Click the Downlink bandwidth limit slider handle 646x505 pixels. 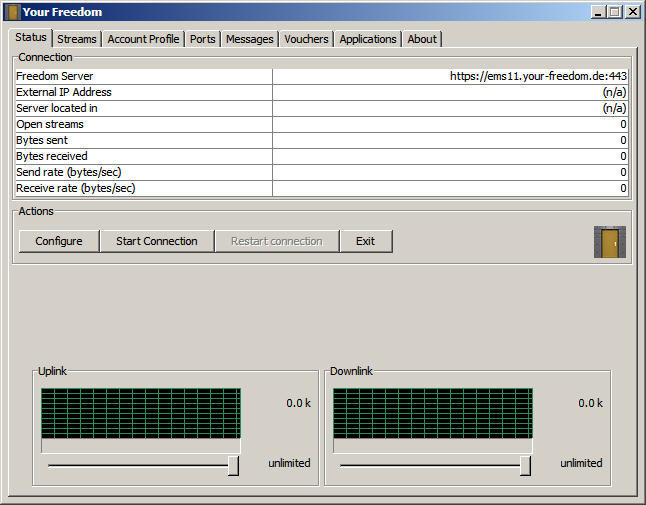525,465
